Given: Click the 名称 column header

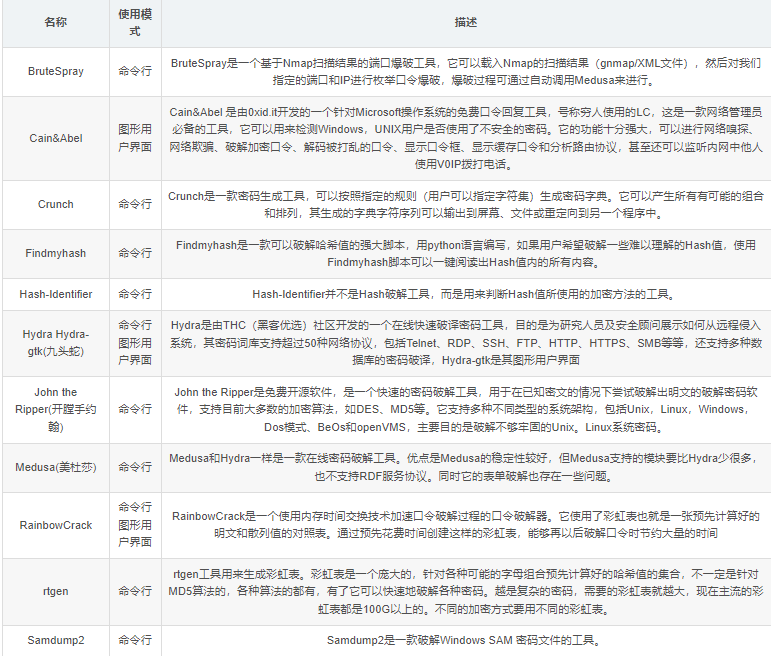Looking at the screenshot, I should [x=56, y=23].
